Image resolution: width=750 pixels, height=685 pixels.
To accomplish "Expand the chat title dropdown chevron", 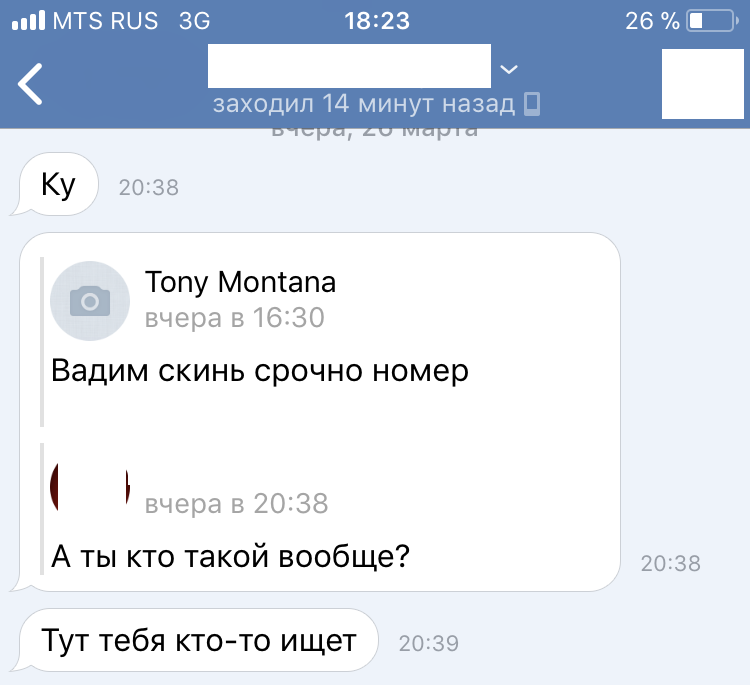I will [508, 69].
